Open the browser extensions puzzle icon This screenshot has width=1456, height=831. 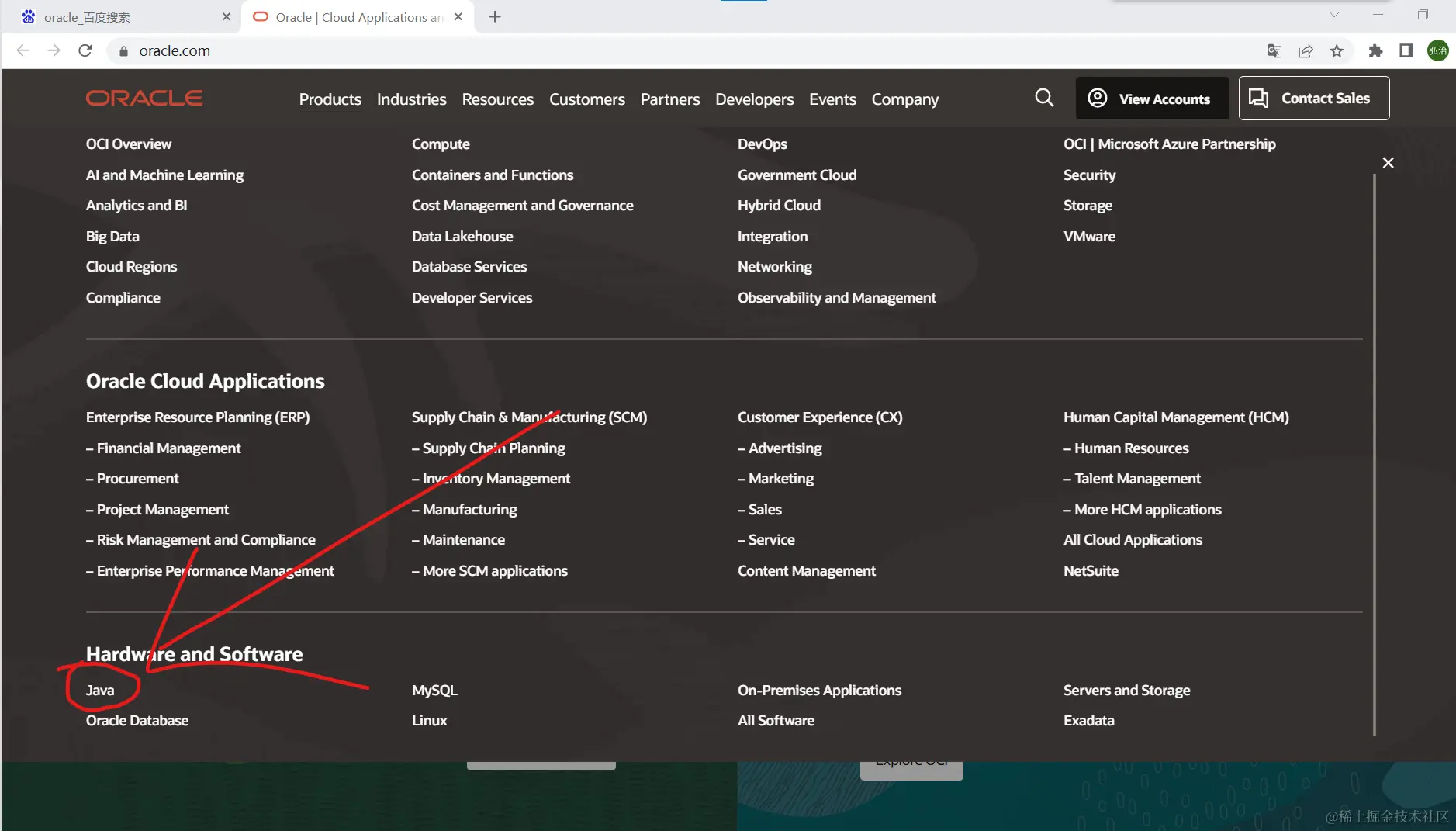(1375, 50)
